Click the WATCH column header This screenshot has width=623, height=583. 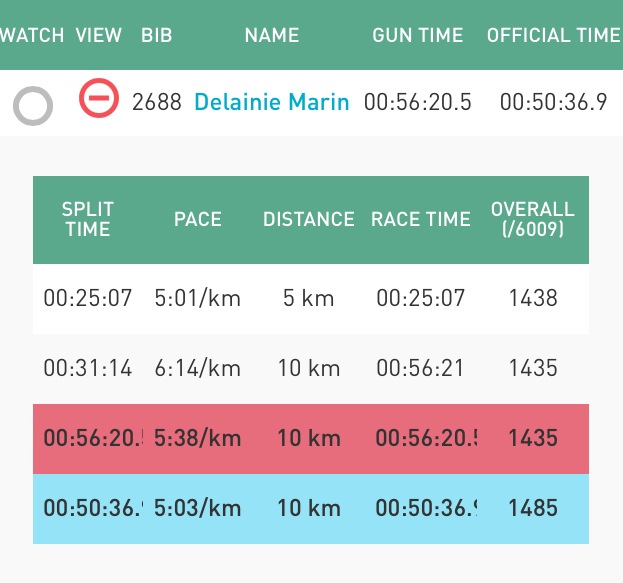[32, 35]
